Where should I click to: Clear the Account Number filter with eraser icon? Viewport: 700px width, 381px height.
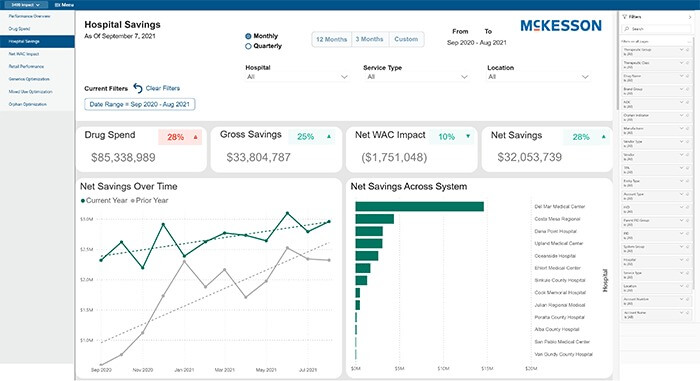pyautogui.click(x=688, y=299)
